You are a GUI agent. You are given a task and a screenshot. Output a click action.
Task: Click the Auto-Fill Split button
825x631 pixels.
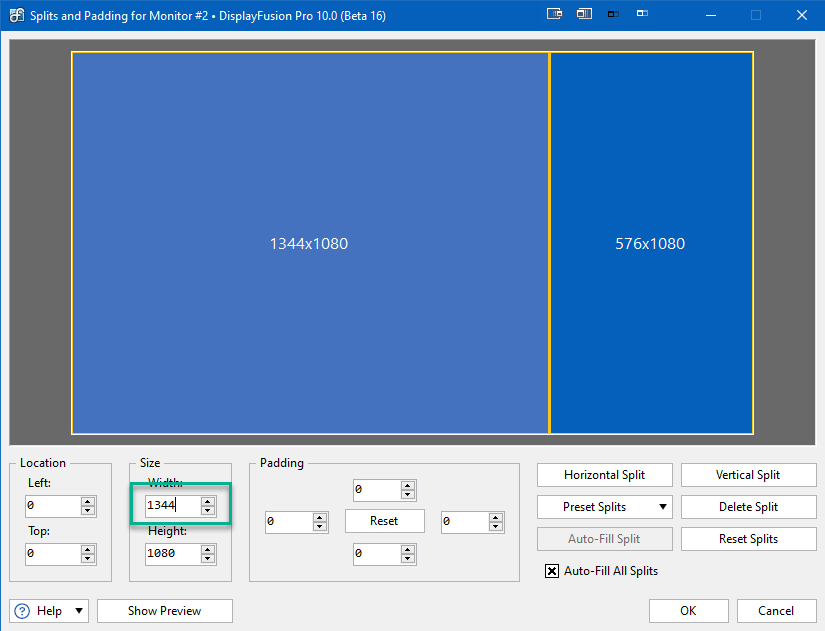tap(605, 539)
